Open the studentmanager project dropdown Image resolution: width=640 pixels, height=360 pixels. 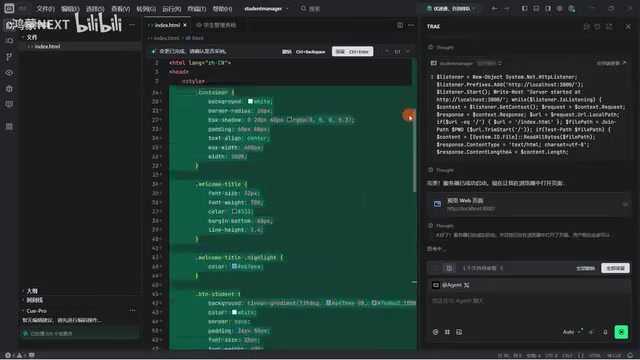point(266,9)
